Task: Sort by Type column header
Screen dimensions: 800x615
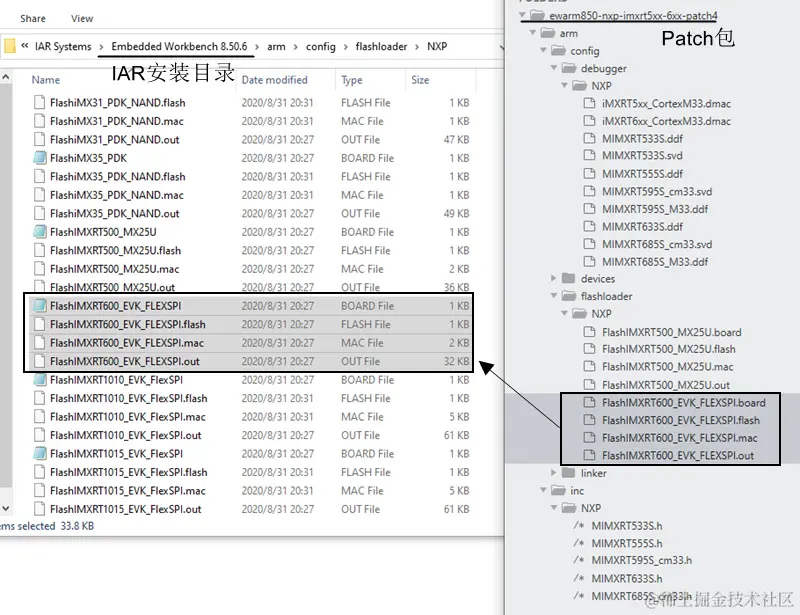Action: (x=352, y=80)
